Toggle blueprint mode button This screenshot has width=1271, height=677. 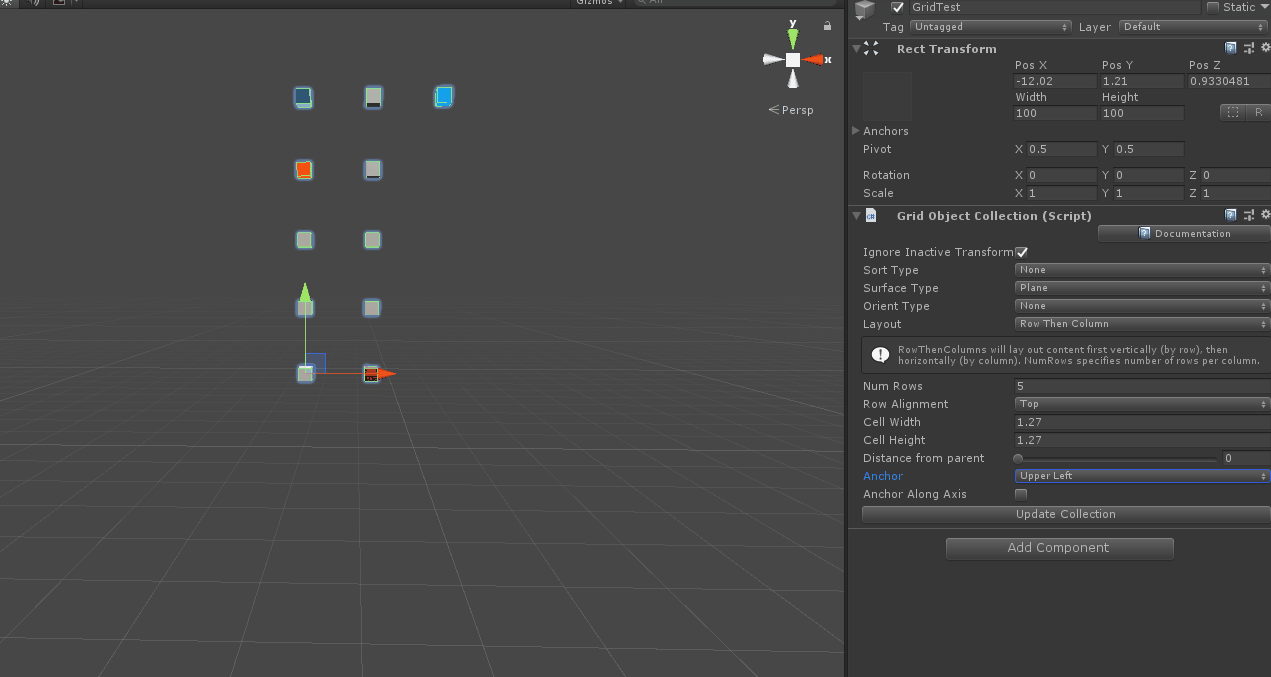coord(1232,113)
